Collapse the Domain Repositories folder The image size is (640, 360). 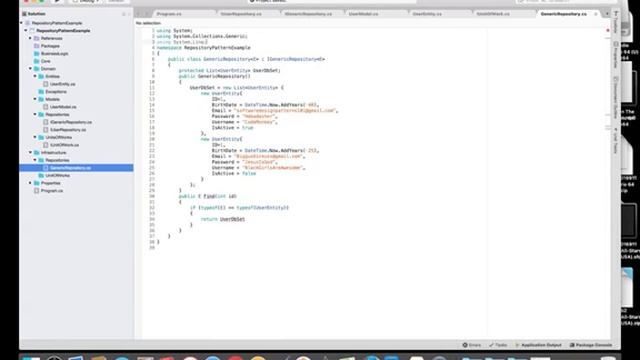(x=35, y=115)
